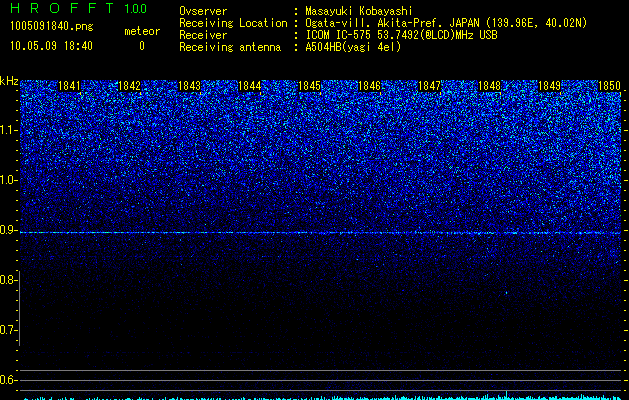Click the 'Ovserver' field label
Image resolution: width=629 pixels, height=400 pixels.
point(203,11)
